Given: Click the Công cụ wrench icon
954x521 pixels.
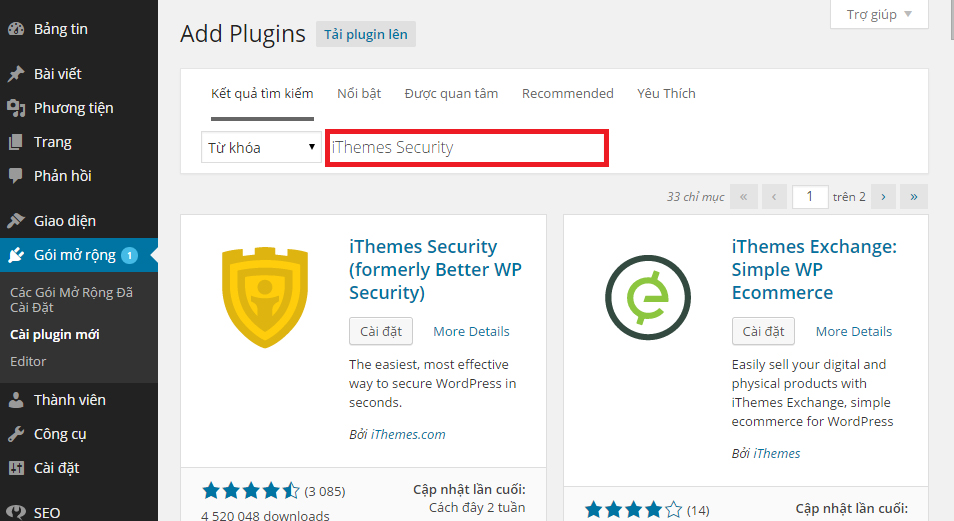Looking at the screenshot, I should tap(16, 434).
